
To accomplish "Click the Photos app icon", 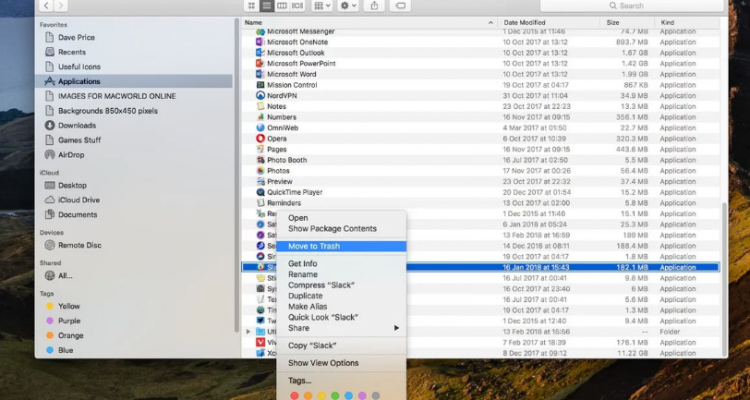I will 260,171.
